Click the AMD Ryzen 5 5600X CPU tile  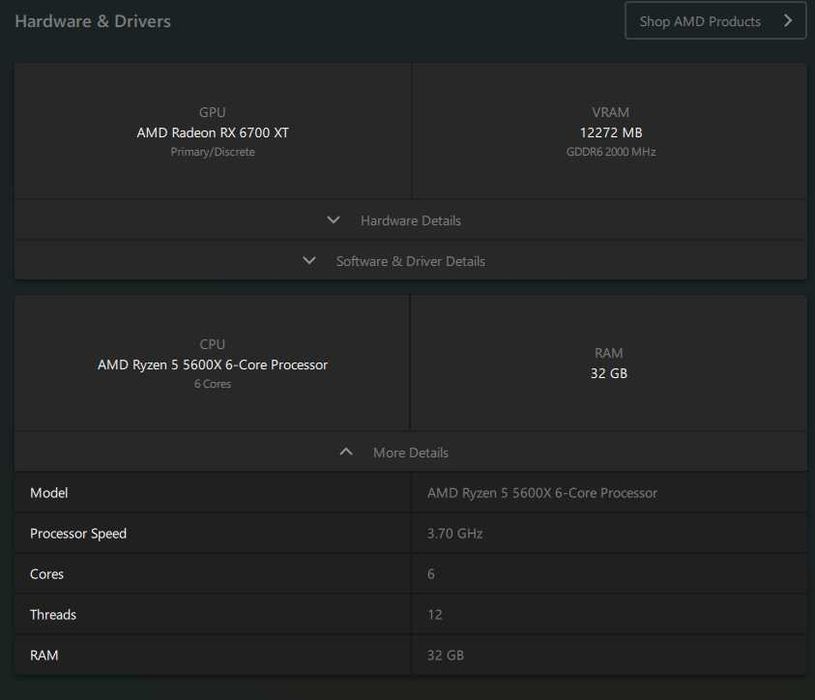[x=212, y=364]
